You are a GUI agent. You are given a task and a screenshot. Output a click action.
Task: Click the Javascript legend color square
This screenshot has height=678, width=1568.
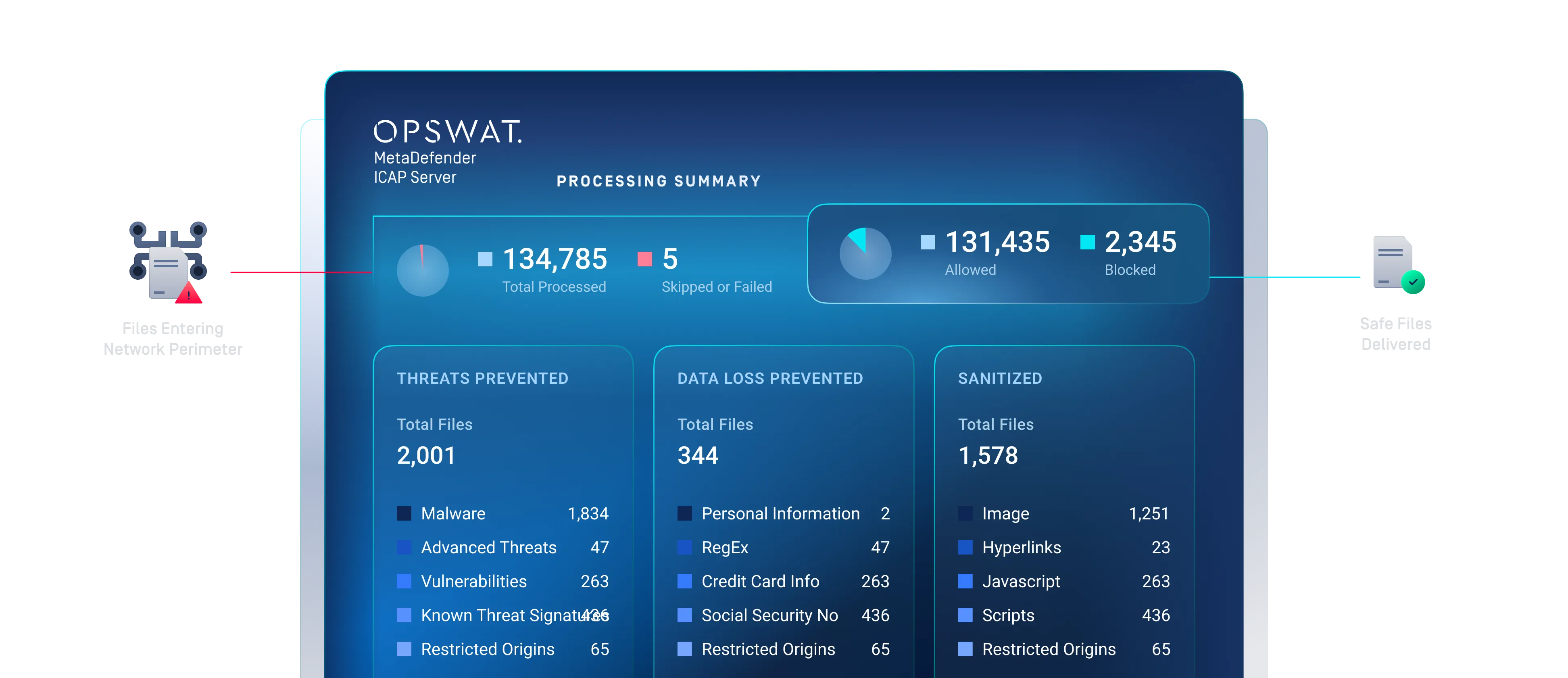click(965, 581)
